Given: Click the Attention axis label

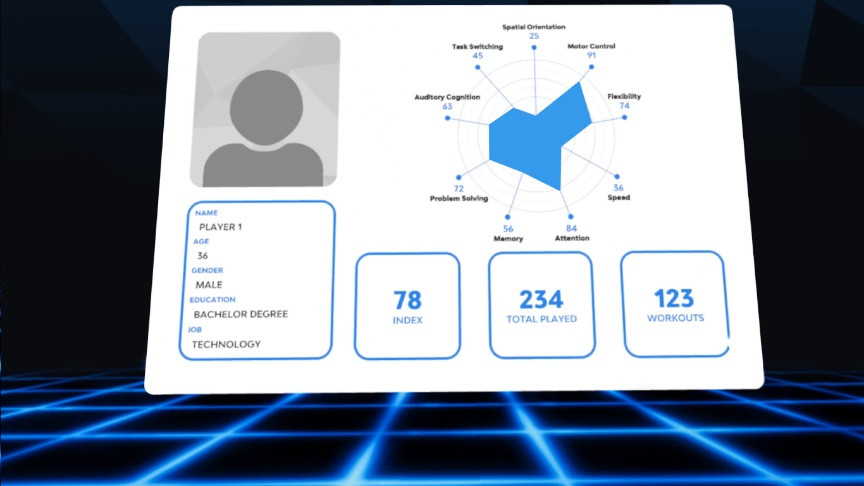Looking at the screenshot, I should click(572, 238).
